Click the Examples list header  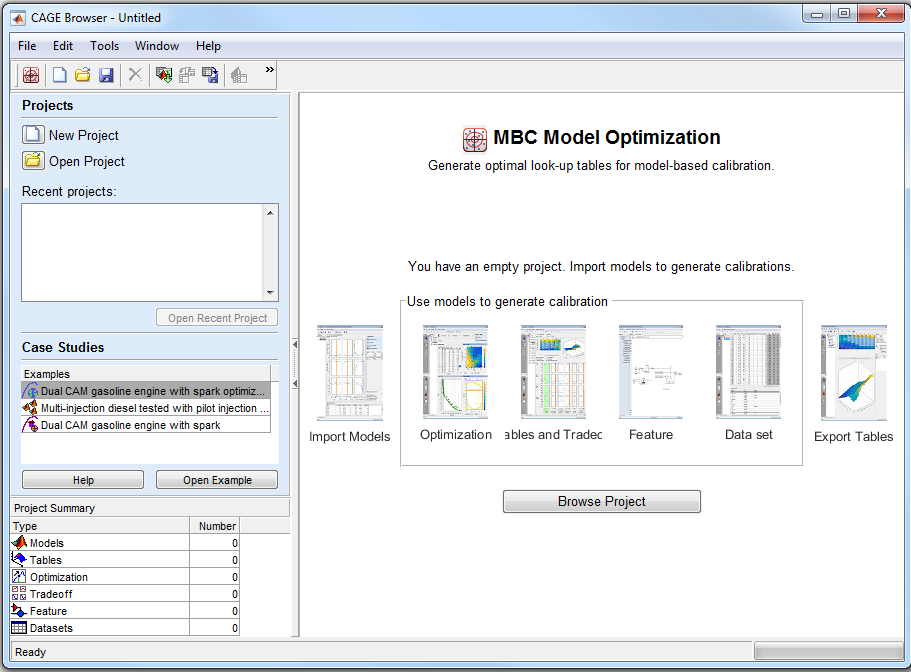146,374
